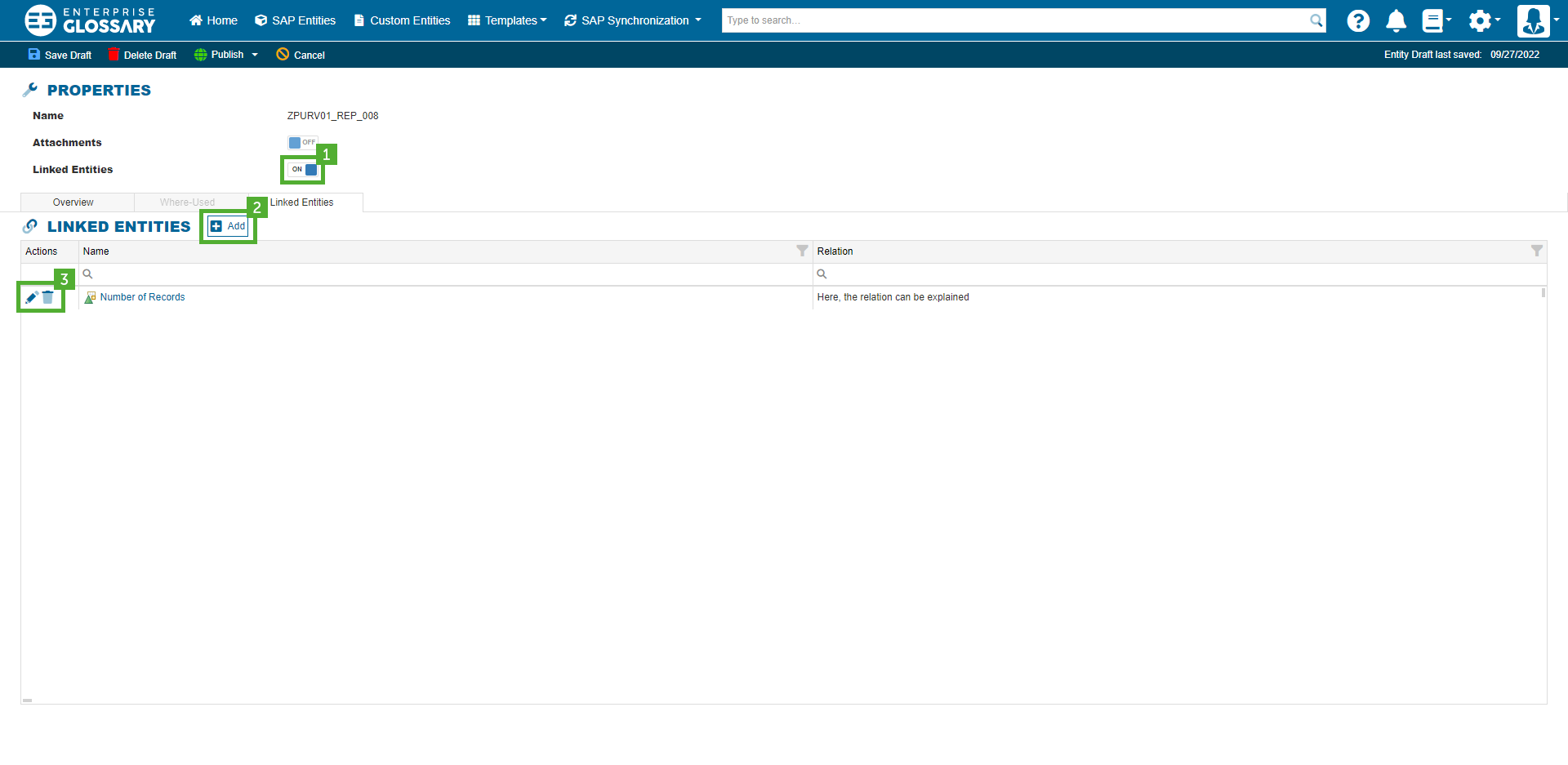Click the Name column filter input field
Viewport: 1568px width, 765px height.
pos(445,274)
